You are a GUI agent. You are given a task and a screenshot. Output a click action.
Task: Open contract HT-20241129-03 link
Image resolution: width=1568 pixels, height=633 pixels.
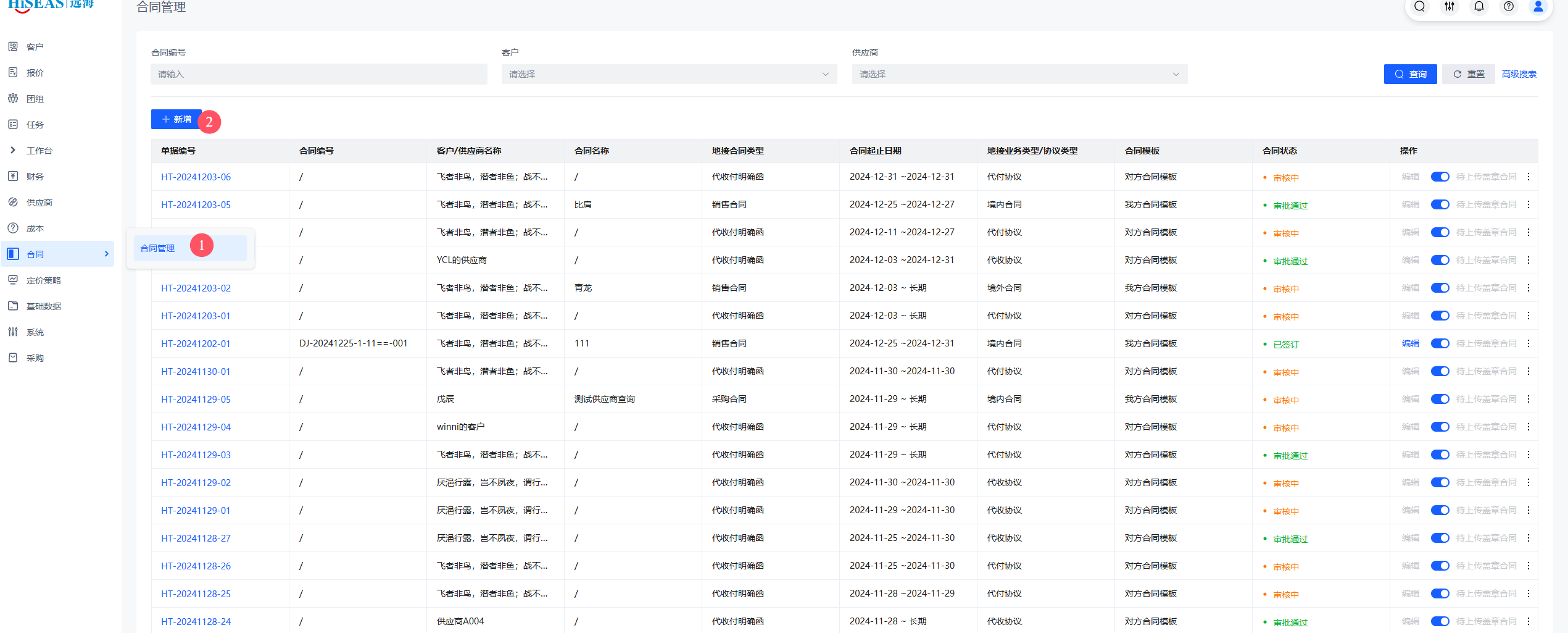point(196,455)
